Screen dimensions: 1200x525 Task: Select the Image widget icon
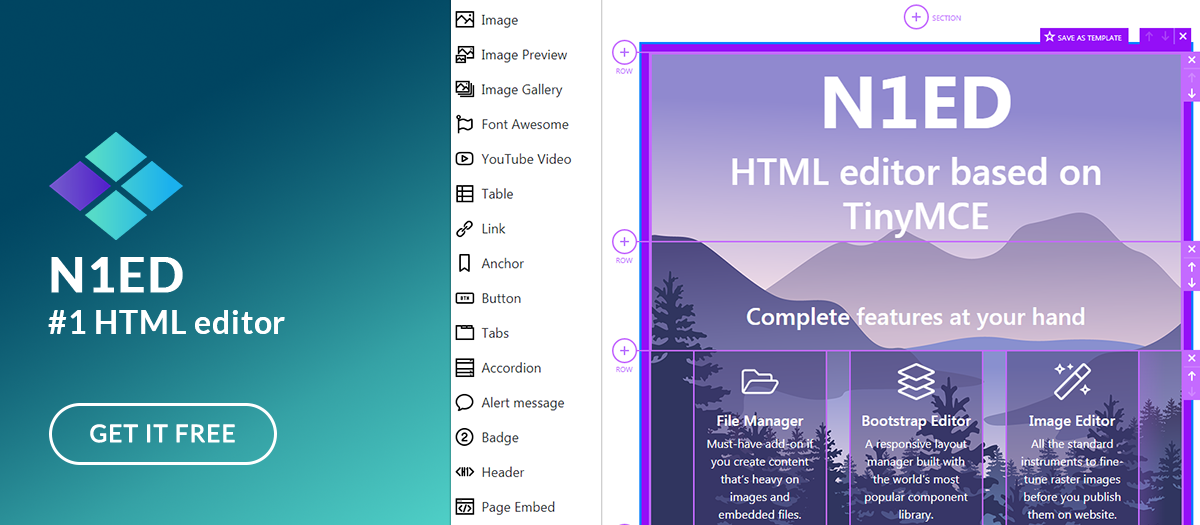[464, 20]
